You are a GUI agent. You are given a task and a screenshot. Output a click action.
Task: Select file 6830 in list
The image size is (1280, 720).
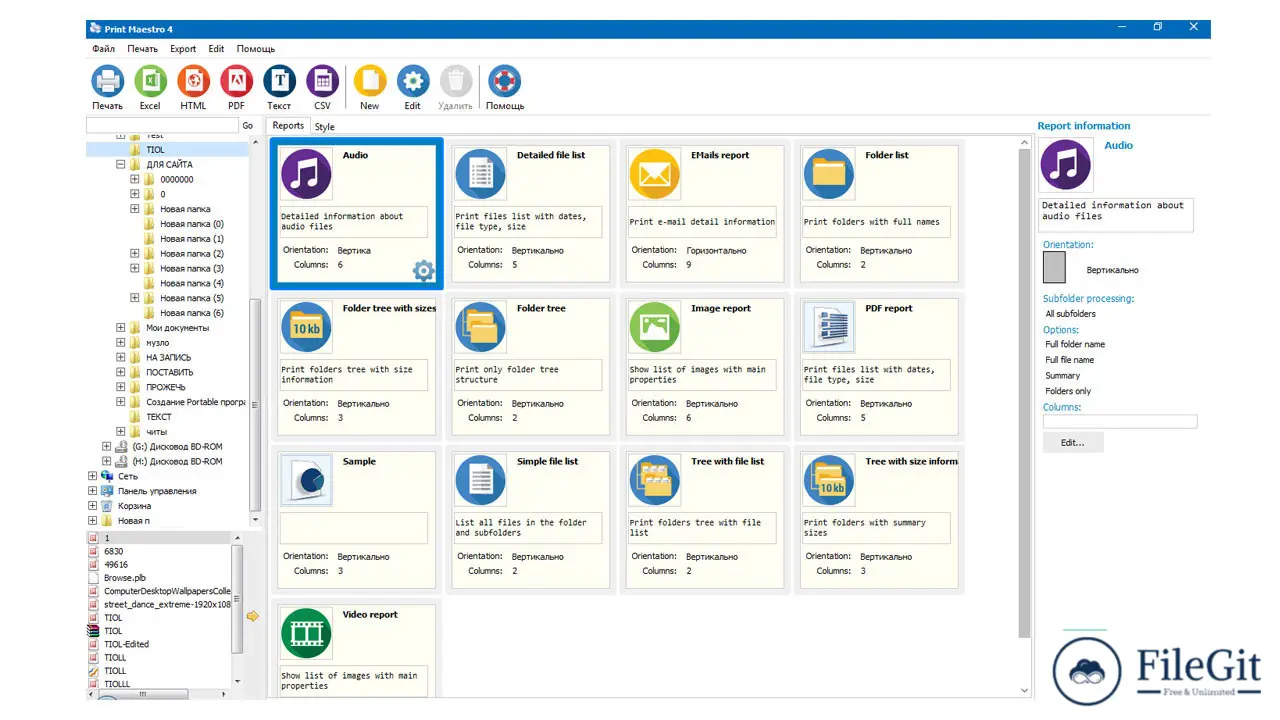click(x=114, y=552)
